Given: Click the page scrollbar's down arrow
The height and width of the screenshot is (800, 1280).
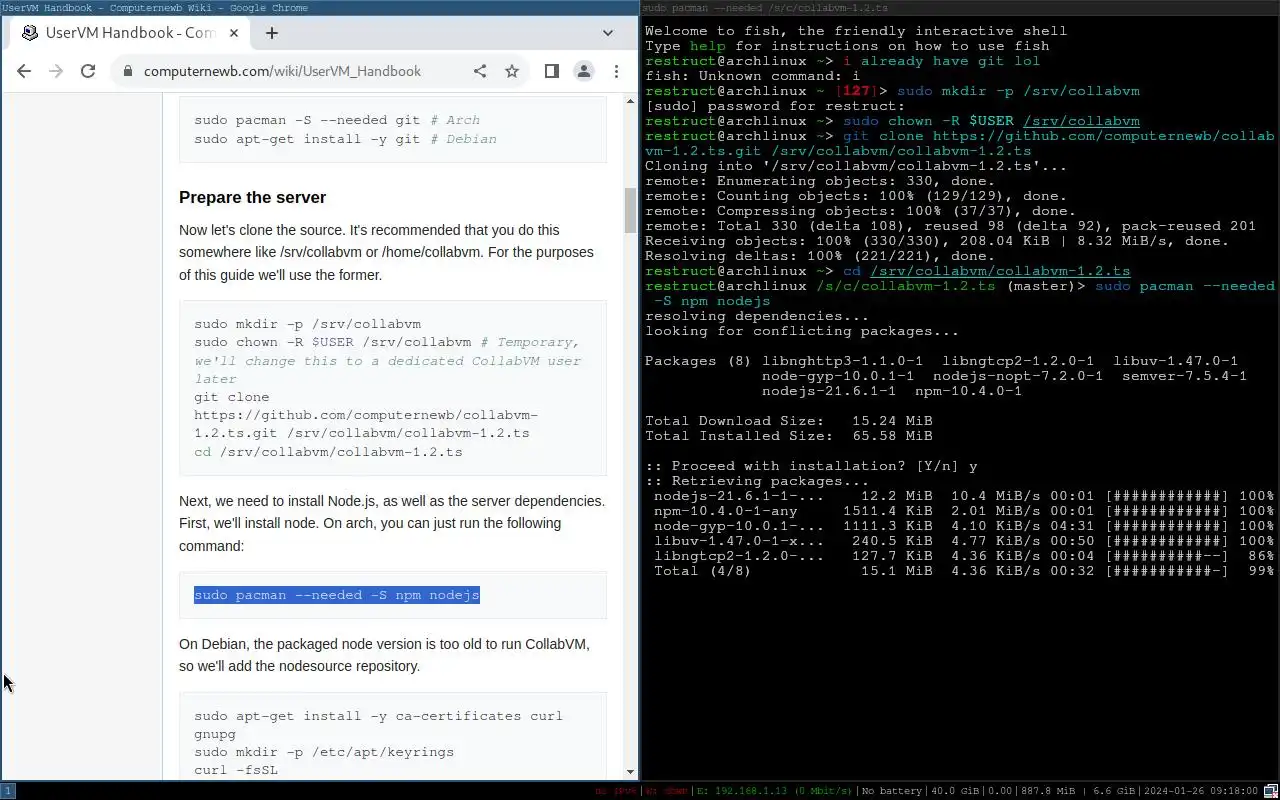Looking at the screenshot, I should [x=630, y=771].
